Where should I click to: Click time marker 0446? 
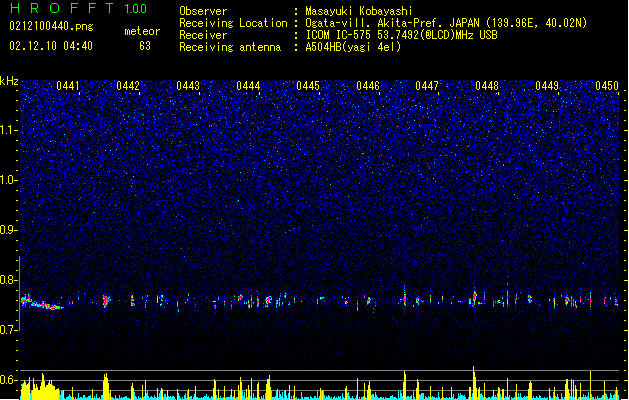click(x=368, y=86)
